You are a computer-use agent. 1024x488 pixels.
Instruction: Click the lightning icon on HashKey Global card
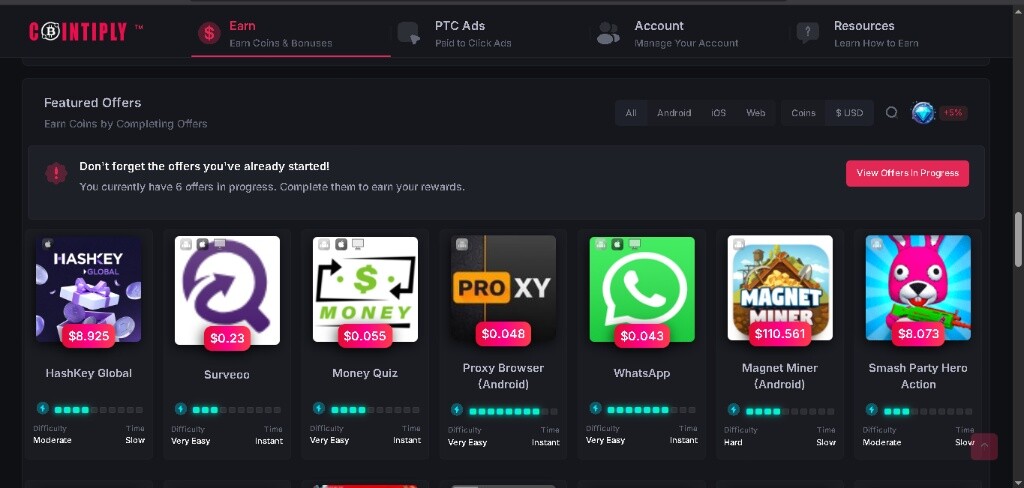pos(43,408)
